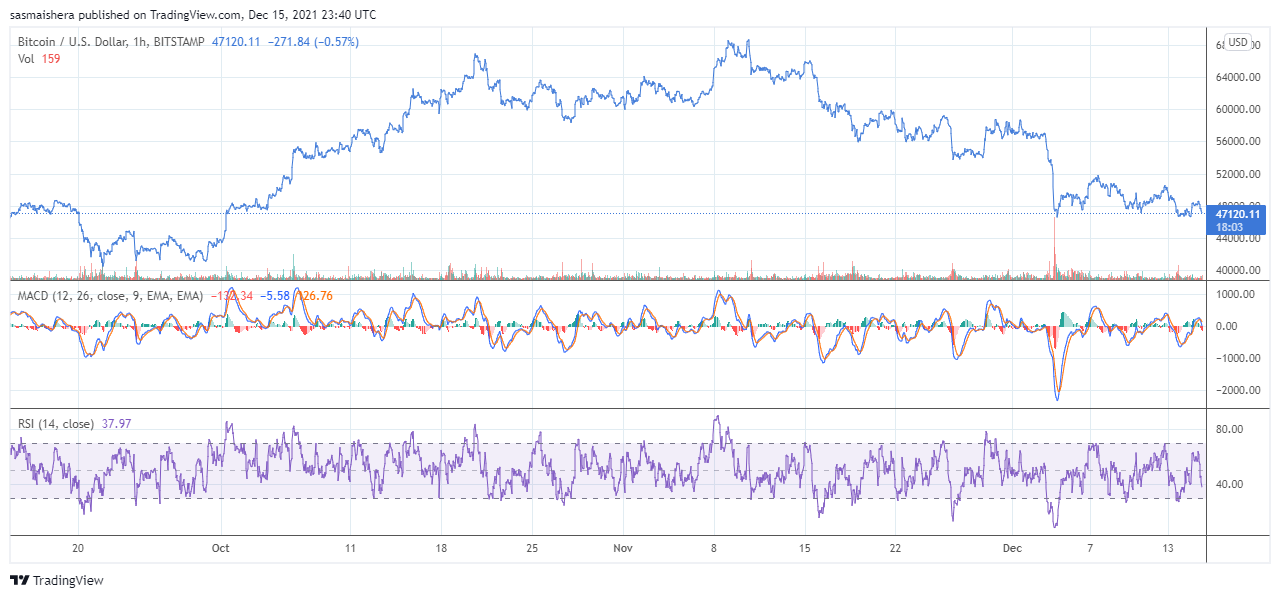This screenshot has height=598, width=1280.
Task: Click the Vol indicator label
Action: 26,59
